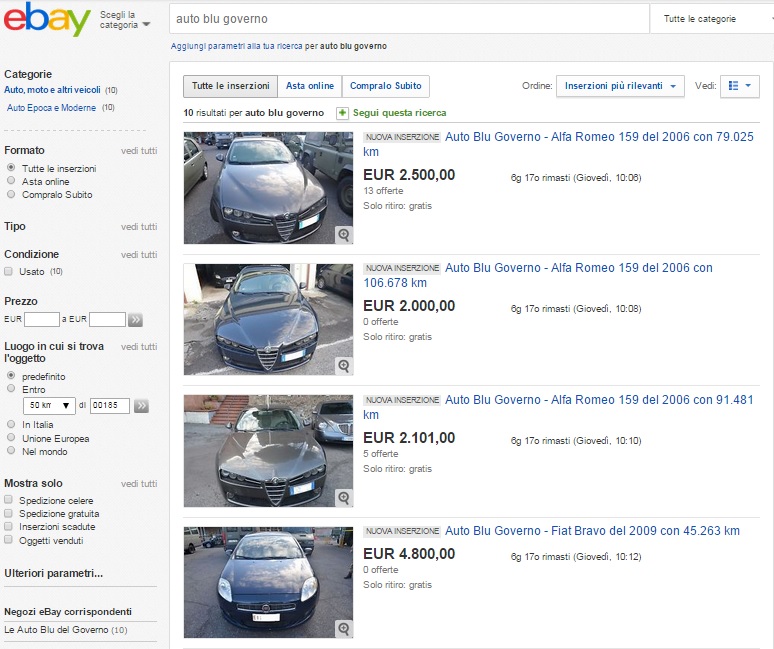The image size is (774, 649).
Task: Select the Asta online format radio
Action: pyautogui.click(x=10, y=182)
